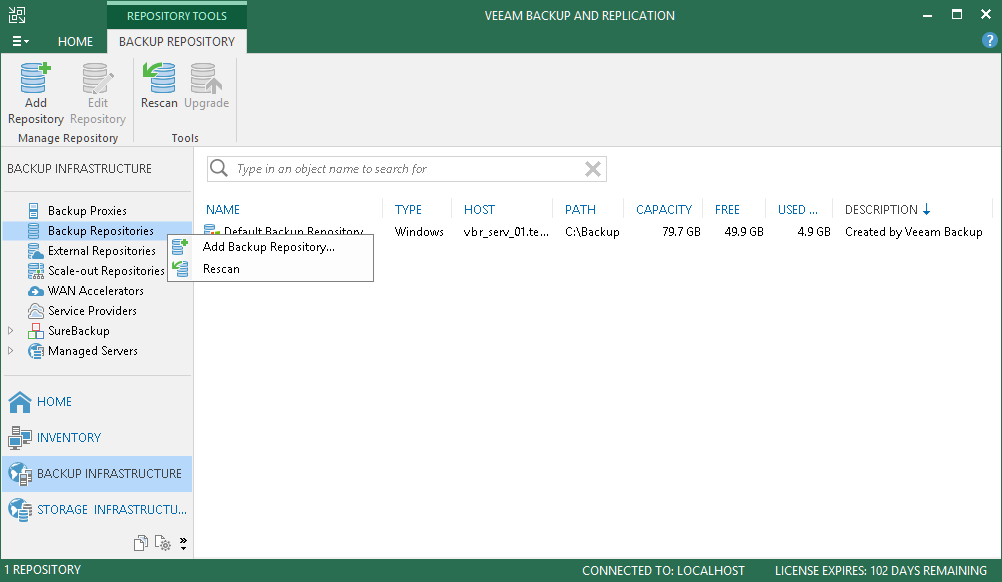Image resolution: width=1002 pixels, height=582 pixels.
Task: Click the history gear icon at pane bottom
Action: (163, 543)
